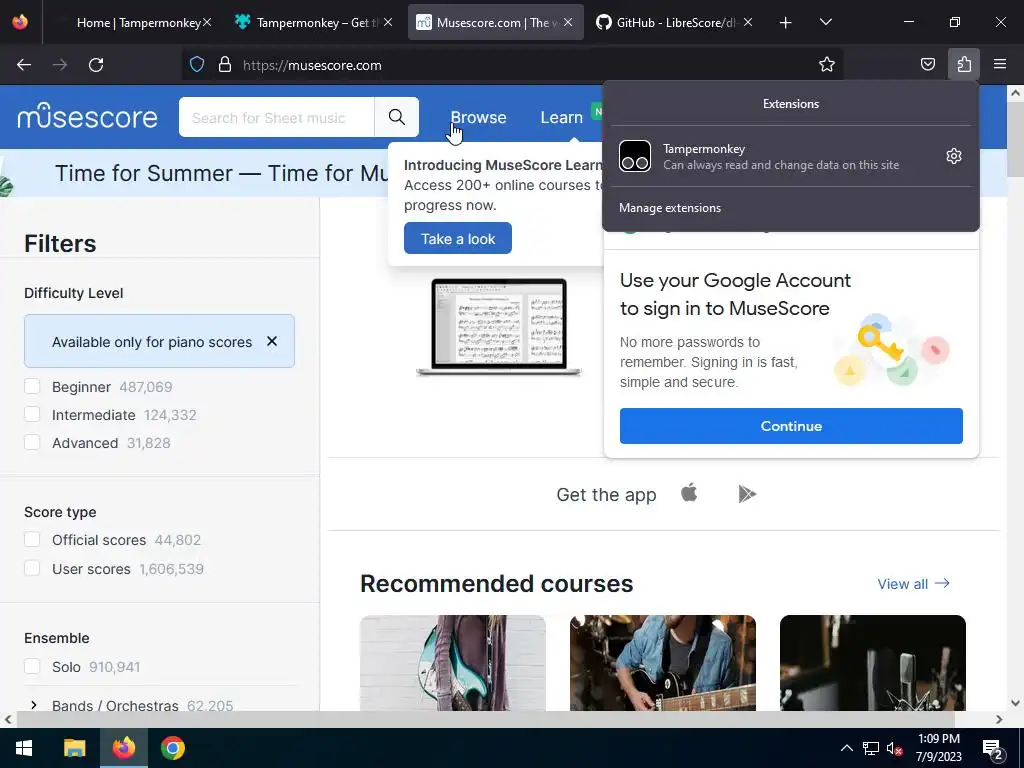Tick the Solo ensemble checkbox

tap(32, 666)
